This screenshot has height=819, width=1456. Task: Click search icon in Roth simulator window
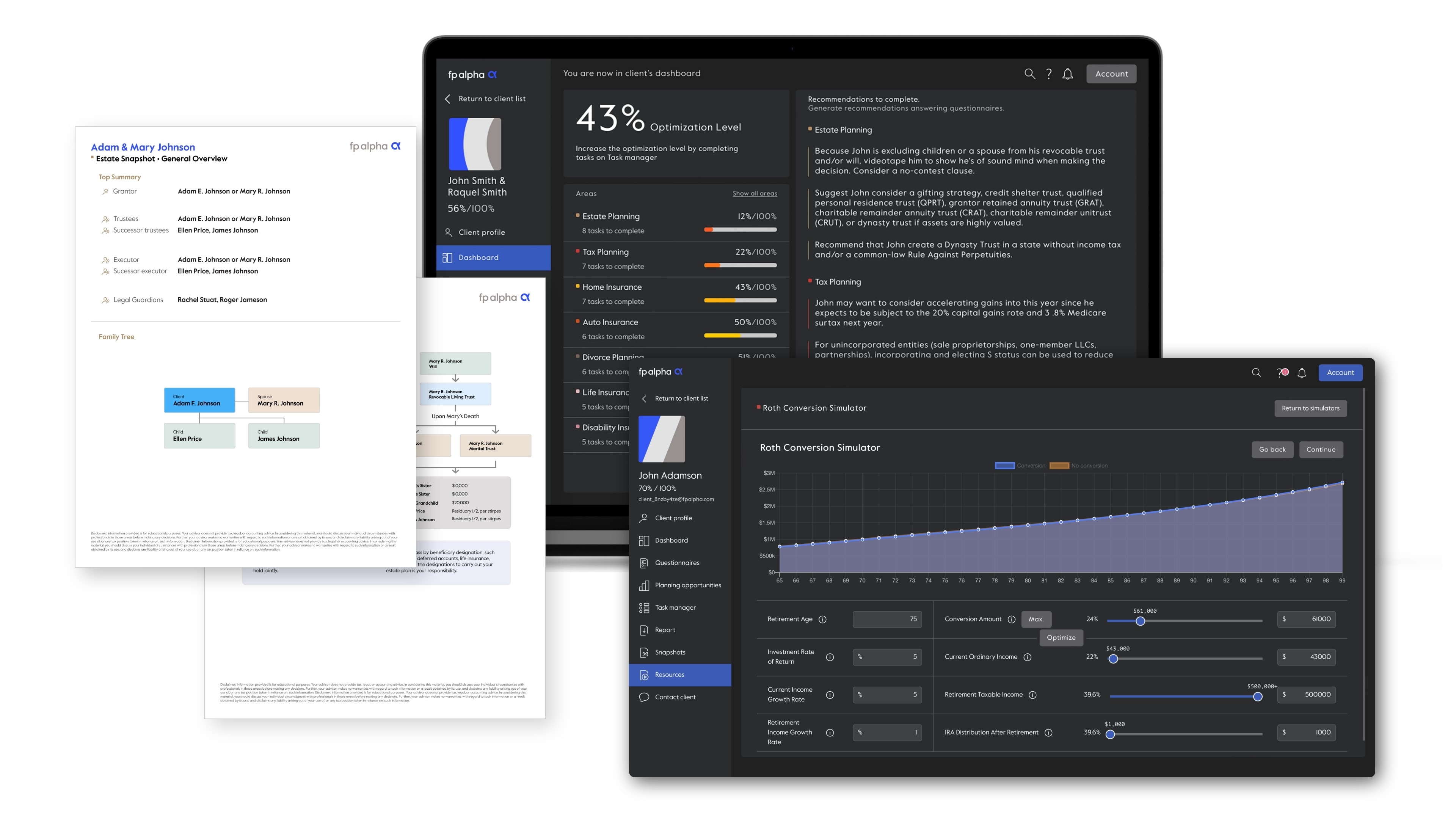click(1256, 372)
